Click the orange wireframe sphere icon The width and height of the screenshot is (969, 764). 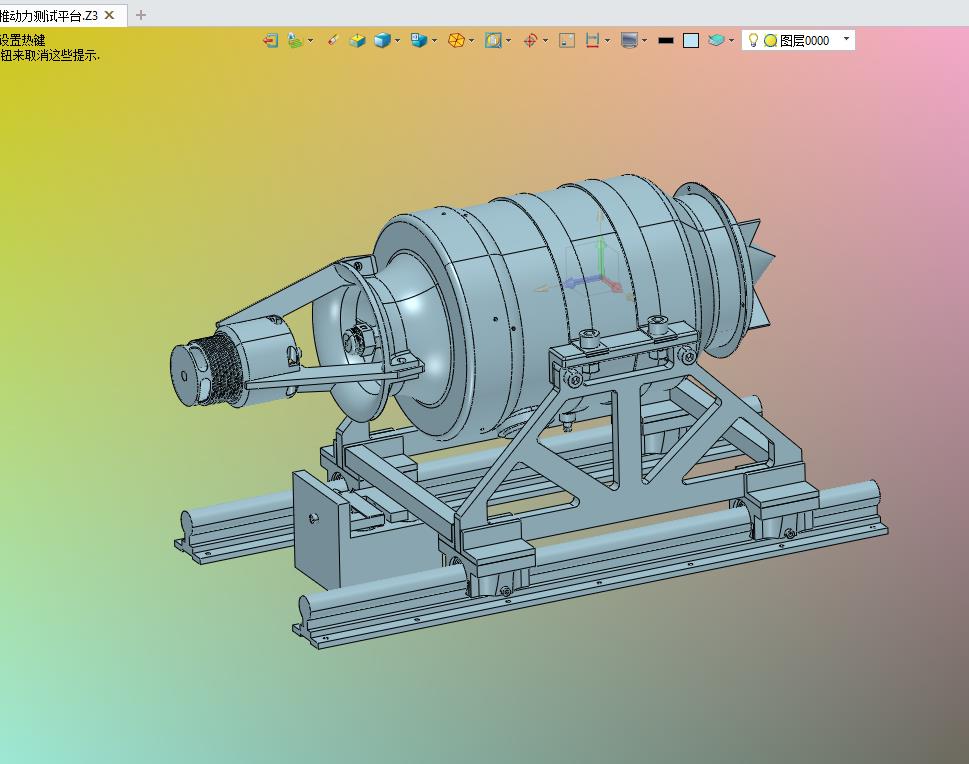coord(456,41)
